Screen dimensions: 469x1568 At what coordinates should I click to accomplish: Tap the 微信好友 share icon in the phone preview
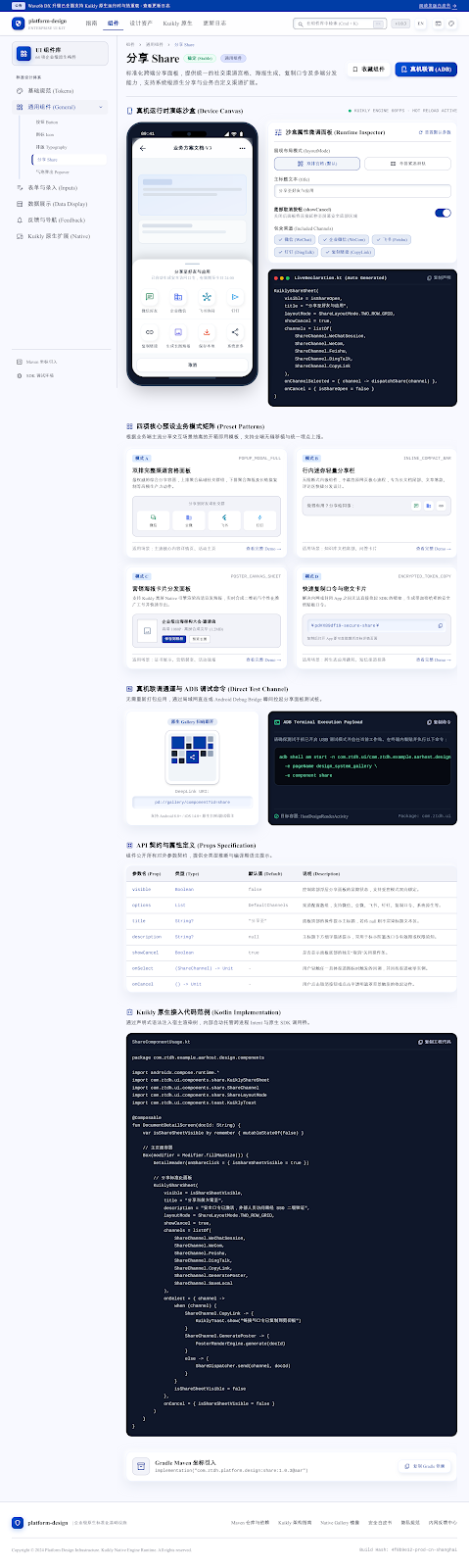coord(150,298)
